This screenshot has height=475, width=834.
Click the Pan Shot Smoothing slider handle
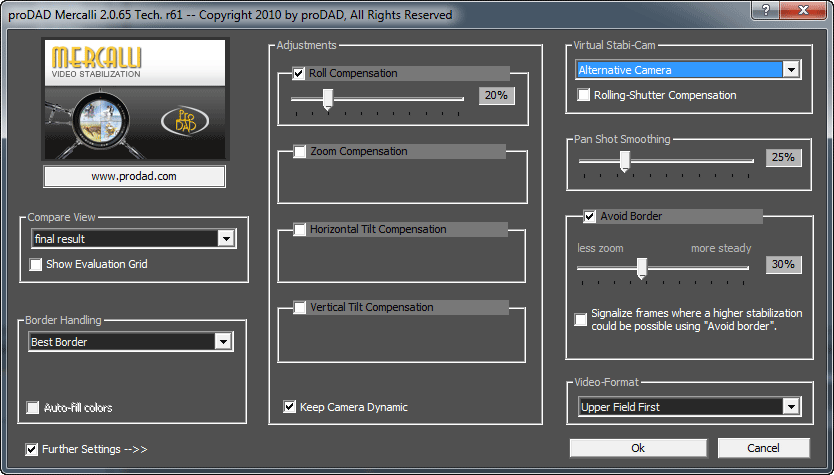click(625, 161)
